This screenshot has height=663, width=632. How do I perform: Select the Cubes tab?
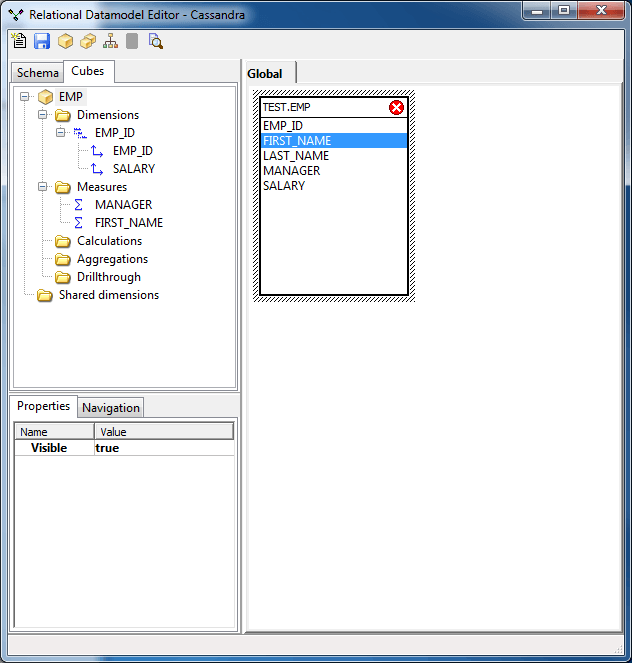(x=88, y=71)
